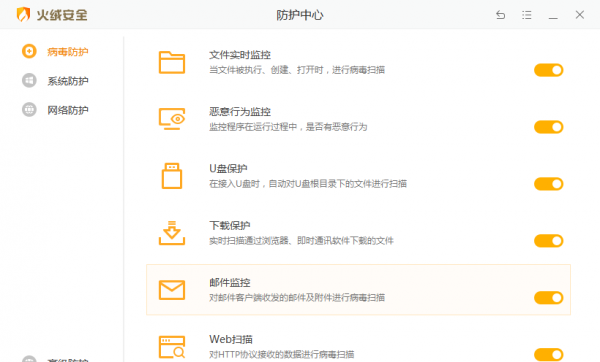Click the 邮件监控 envelope icon

point(172,290)
